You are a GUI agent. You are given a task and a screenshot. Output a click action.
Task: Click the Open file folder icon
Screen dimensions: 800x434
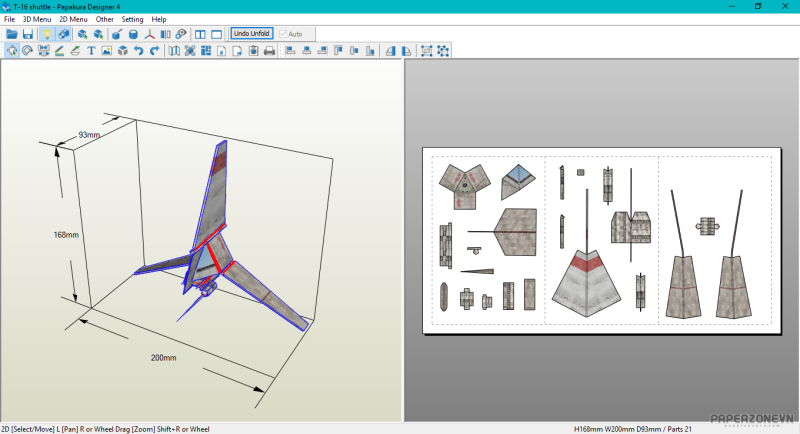pos(12,34)
